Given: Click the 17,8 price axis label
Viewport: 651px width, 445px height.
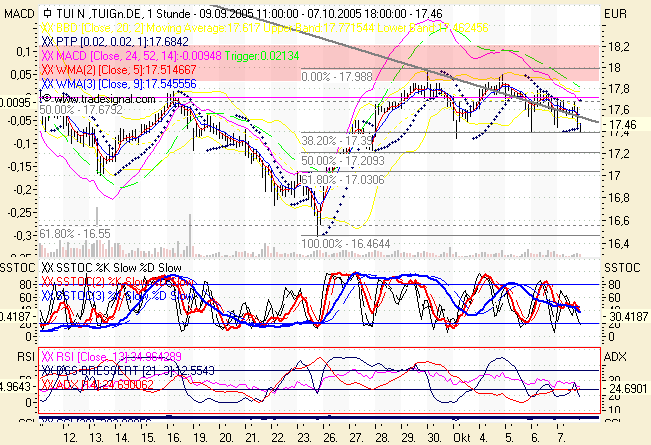Looking at the screenshot, I should coord(618,89).
